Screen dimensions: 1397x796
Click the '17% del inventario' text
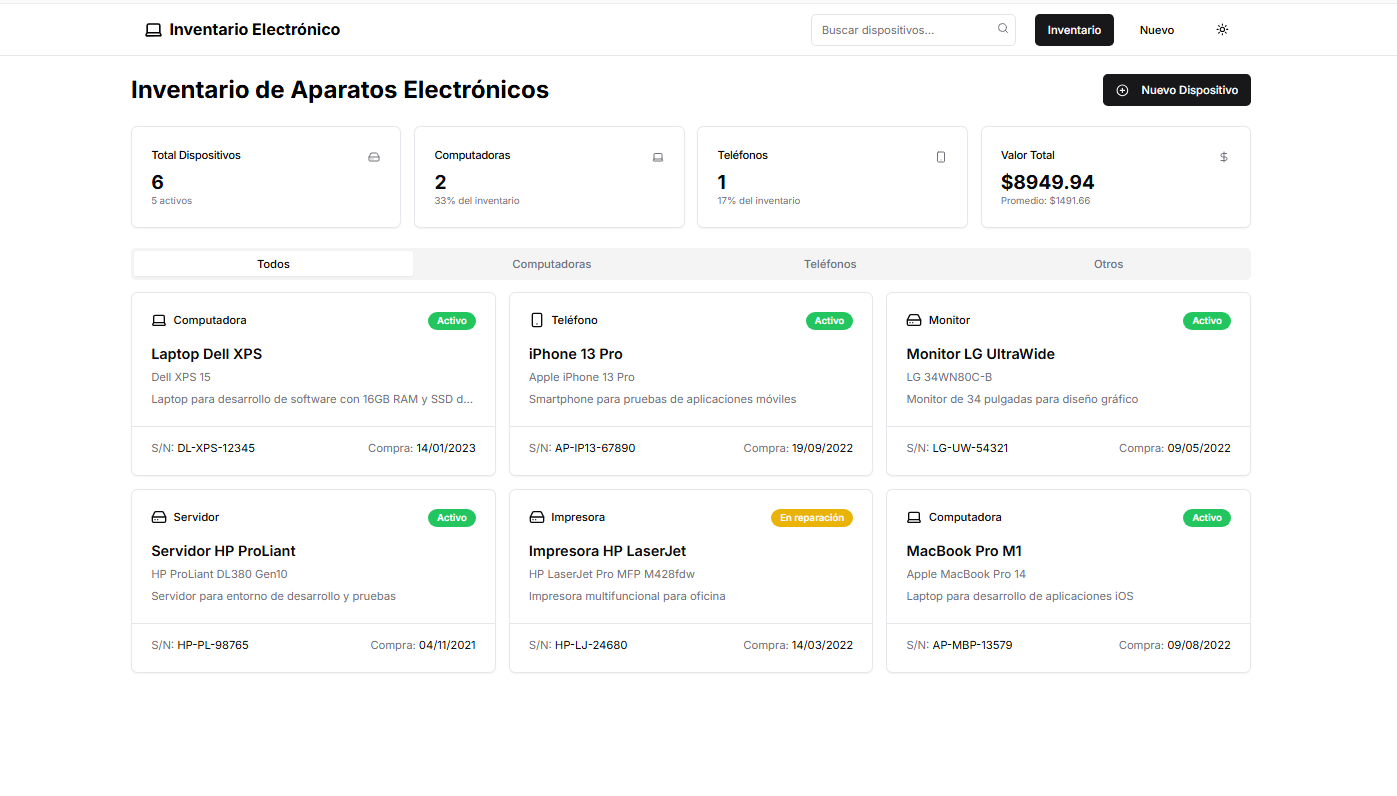point(759,201)
